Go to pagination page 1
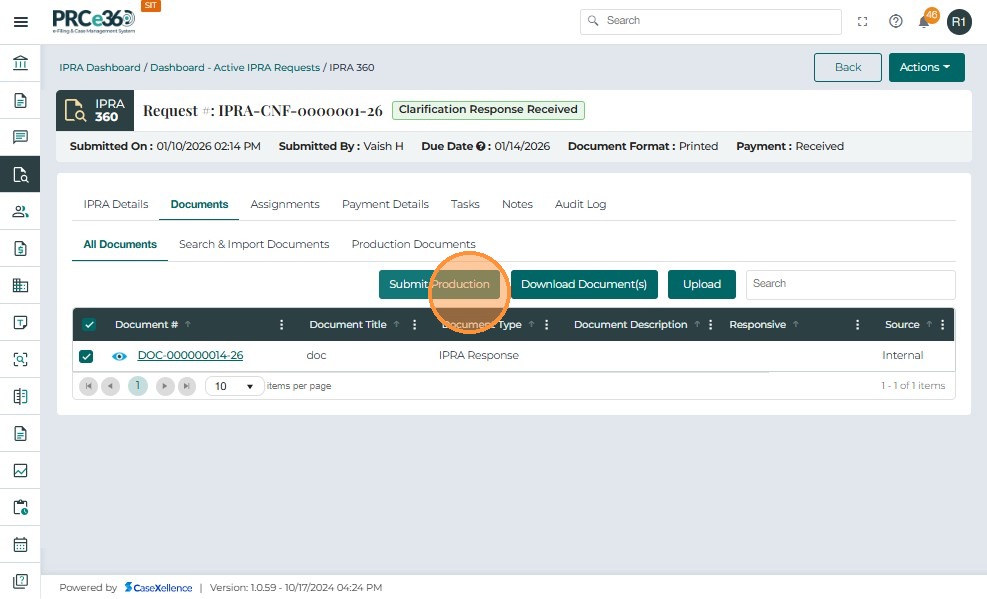 (138, 385)
